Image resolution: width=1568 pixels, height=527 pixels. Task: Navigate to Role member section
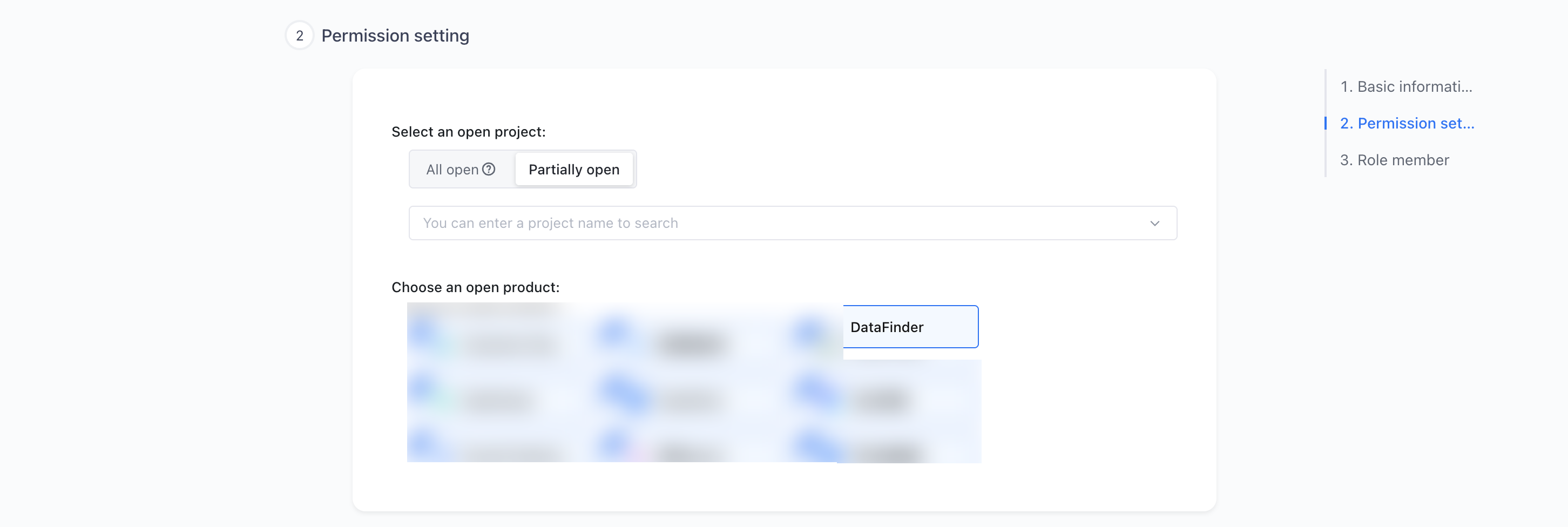(1394, 160)
